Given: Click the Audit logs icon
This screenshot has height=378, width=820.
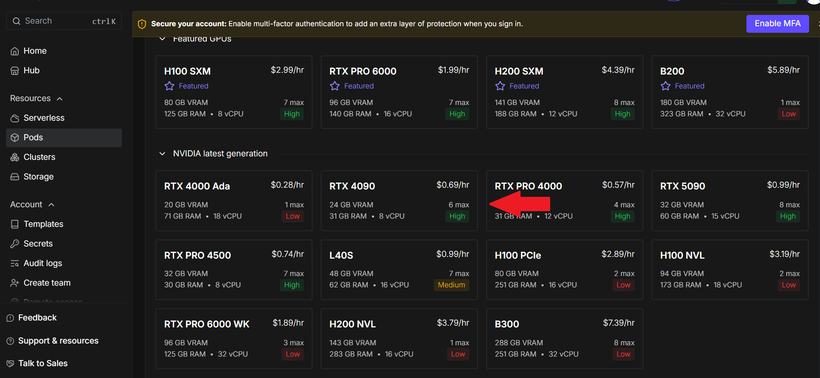Looking at the screenshot, I should (15, 264).
